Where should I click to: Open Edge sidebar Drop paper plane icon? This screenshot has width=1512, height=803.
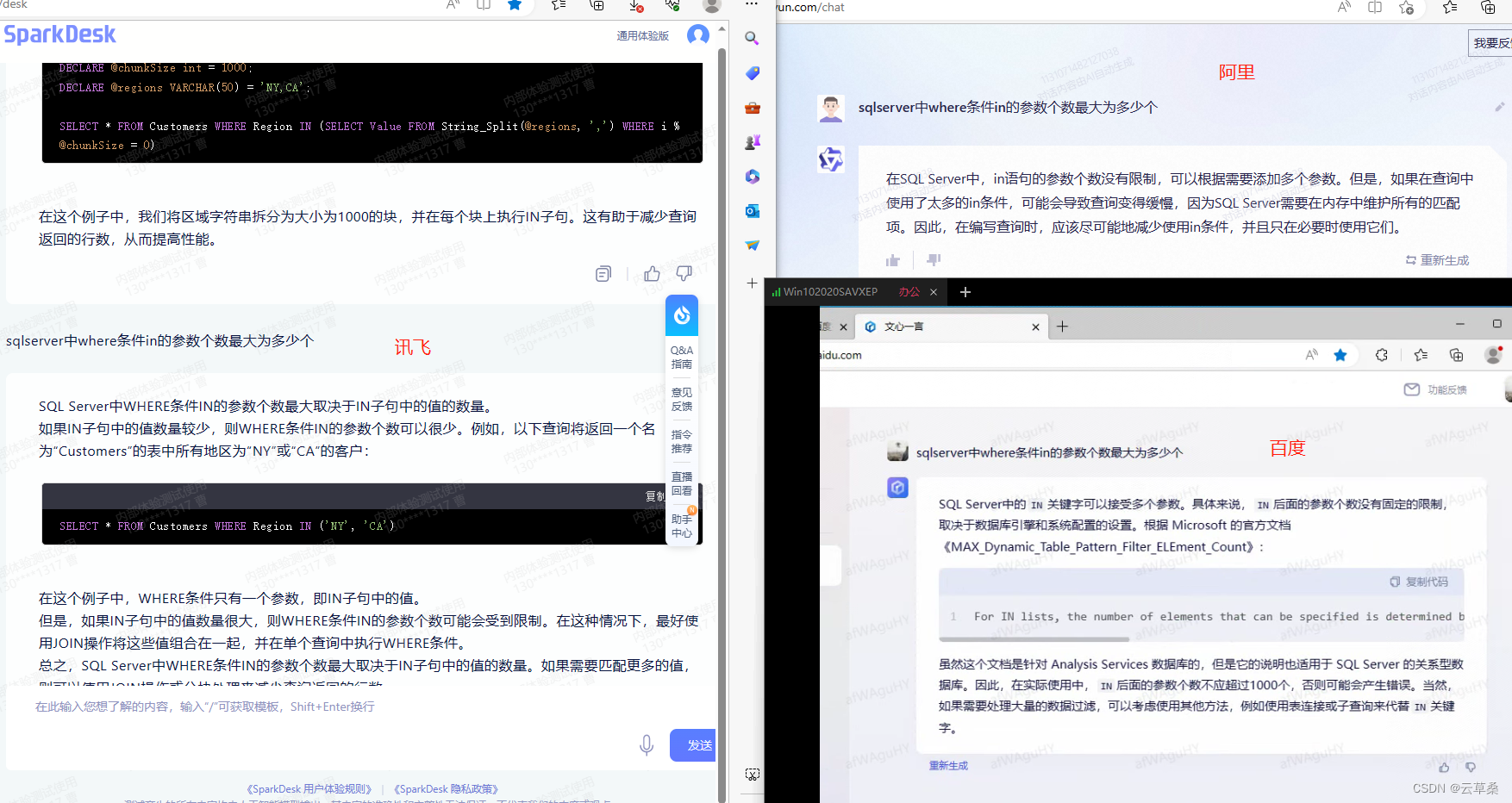[x=752, y=246]
